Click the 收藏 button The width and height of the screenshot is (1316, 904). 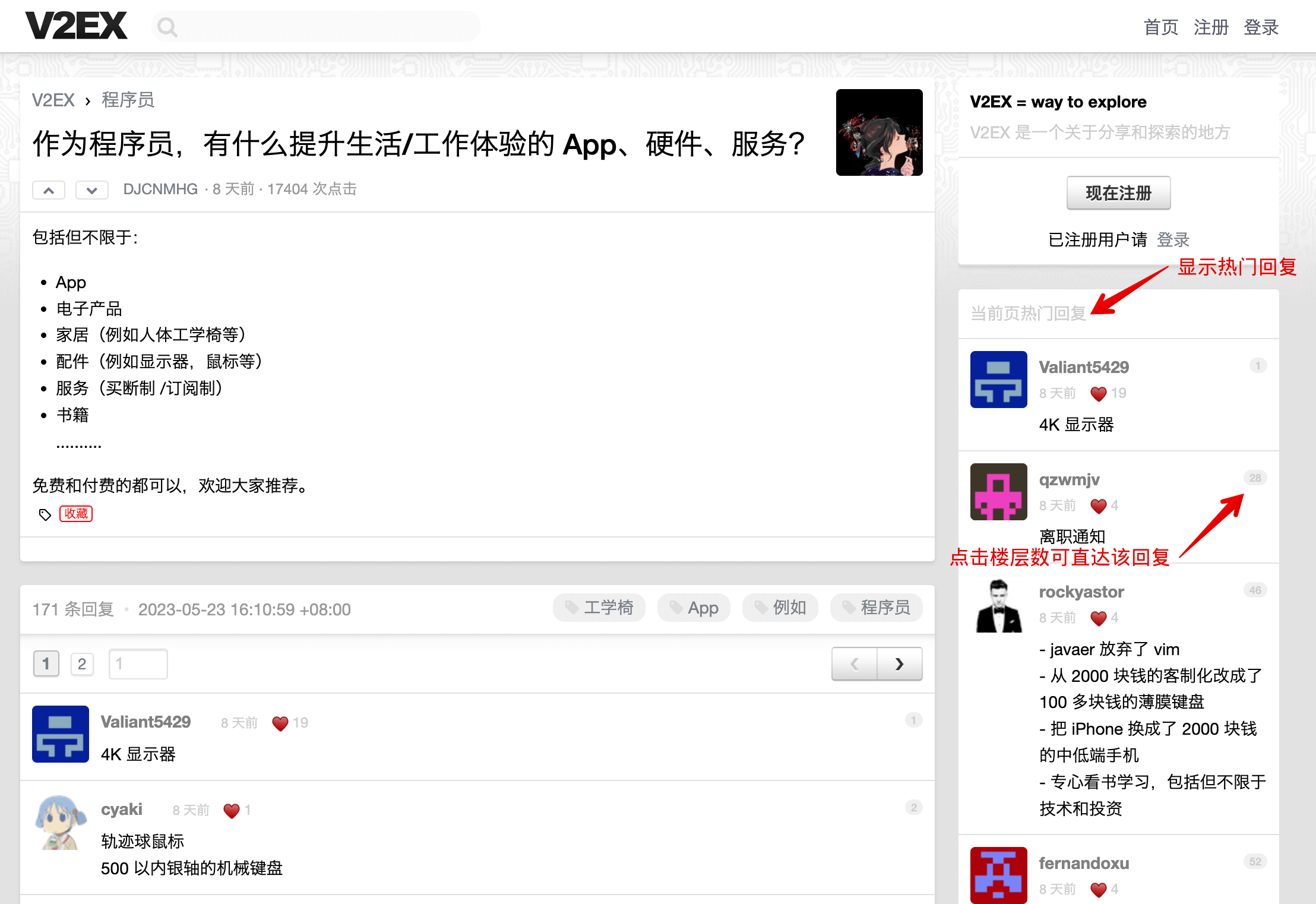point(76,514)
